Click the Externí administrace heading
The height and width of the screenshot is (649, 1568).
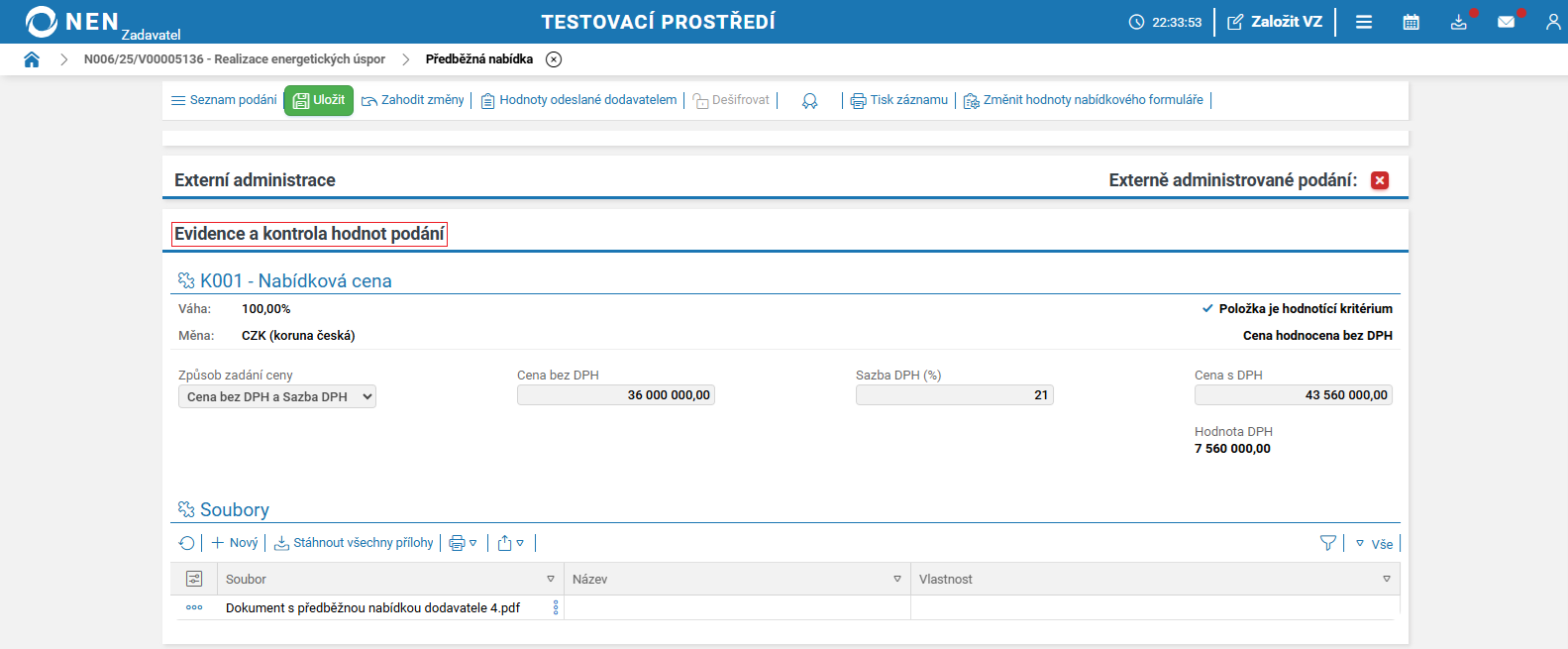pyautogui.click(x=255, y=180)
